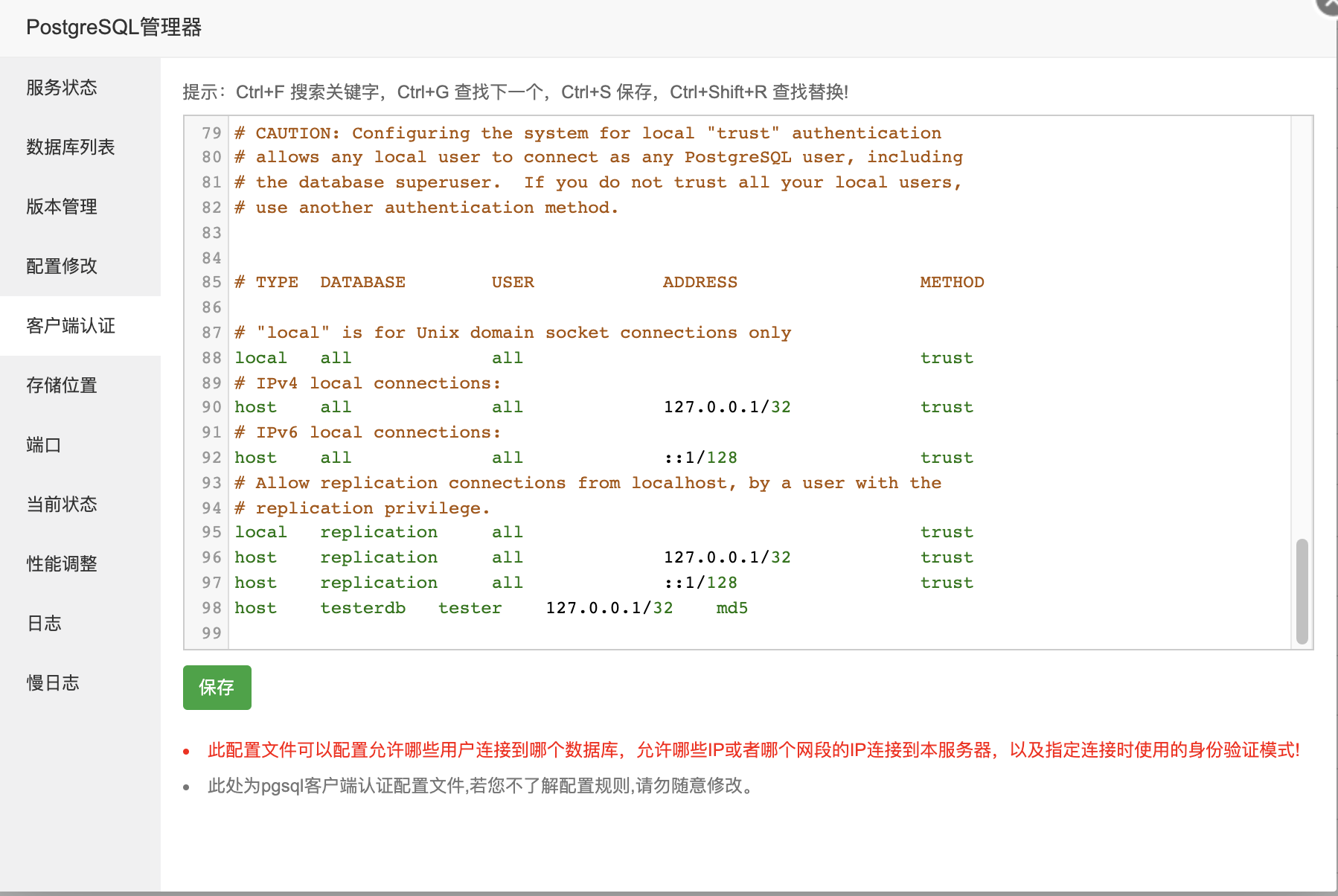The image size is (1338, 896).
Task: Place cursor on empty line 99
Action: pos(759,633)
